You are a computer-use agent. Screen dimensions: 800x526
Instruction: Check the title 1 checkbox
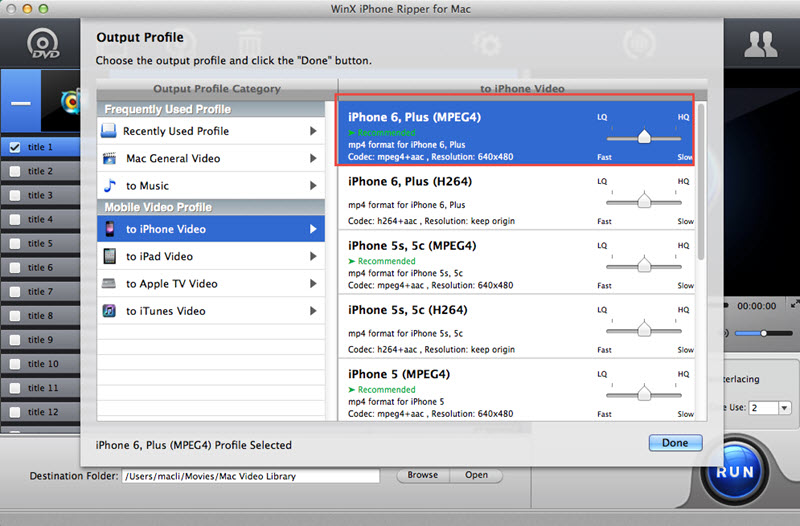(15, 147)
